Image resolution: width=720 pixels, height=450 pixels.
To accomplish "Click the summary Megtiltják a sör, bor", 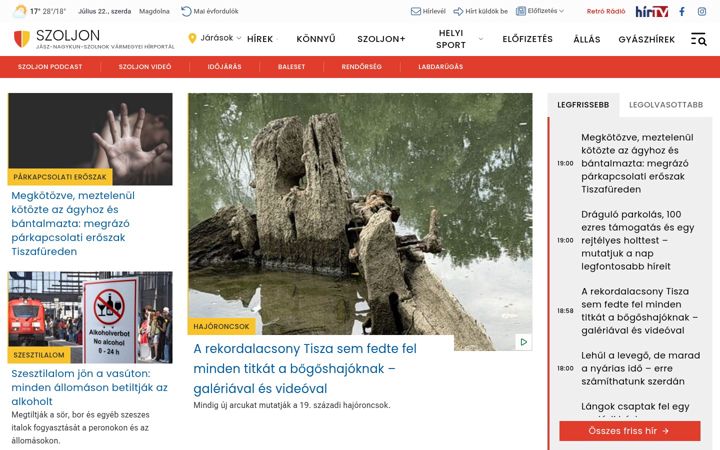I will coord(80,428).
